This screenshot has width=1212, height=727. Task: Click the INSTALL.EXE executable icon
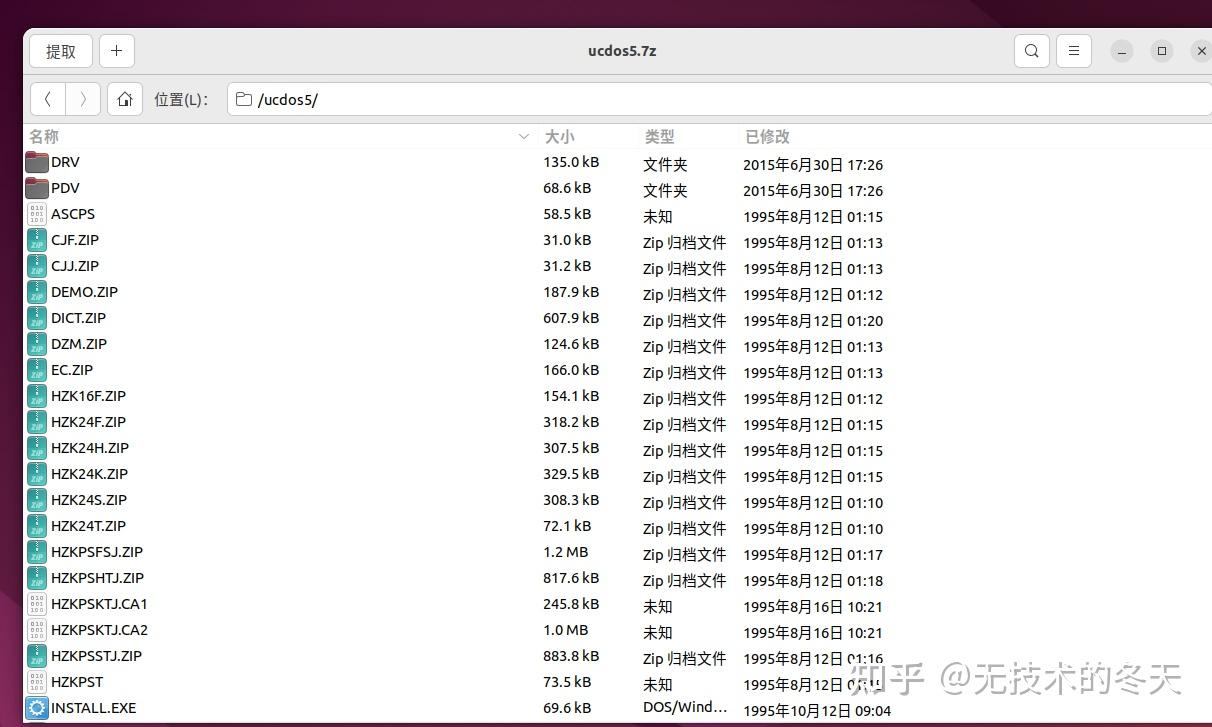(36, 707)
